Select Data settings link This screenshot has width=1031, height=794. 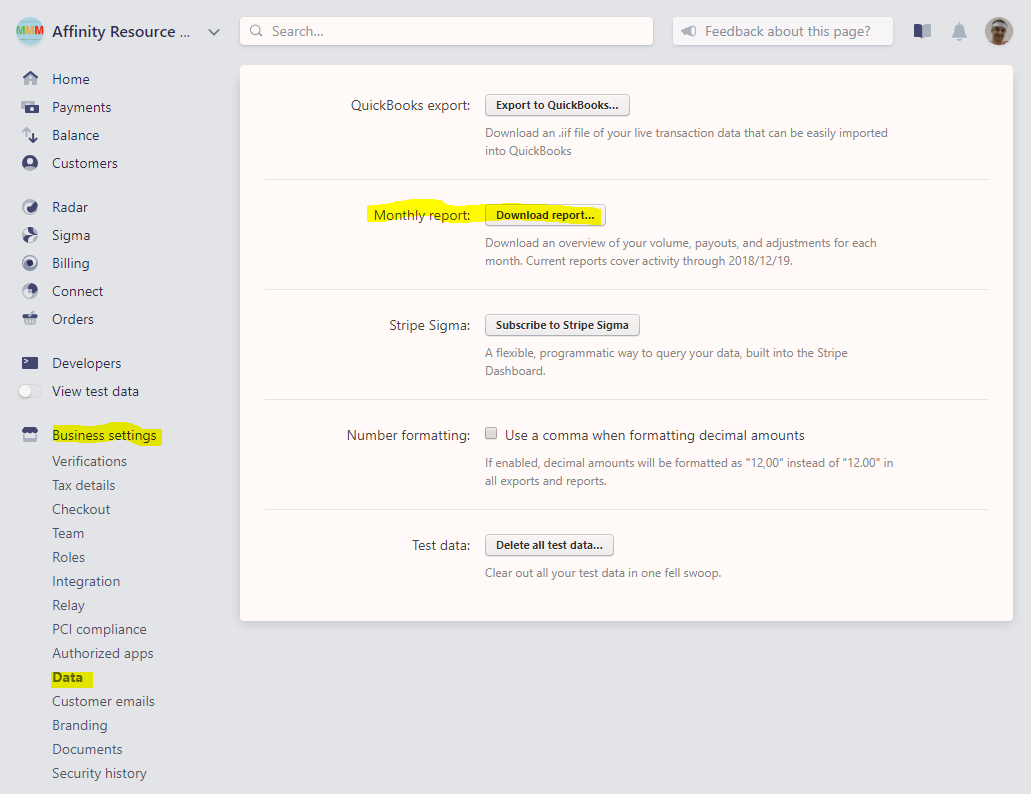[x=68, y=678]
